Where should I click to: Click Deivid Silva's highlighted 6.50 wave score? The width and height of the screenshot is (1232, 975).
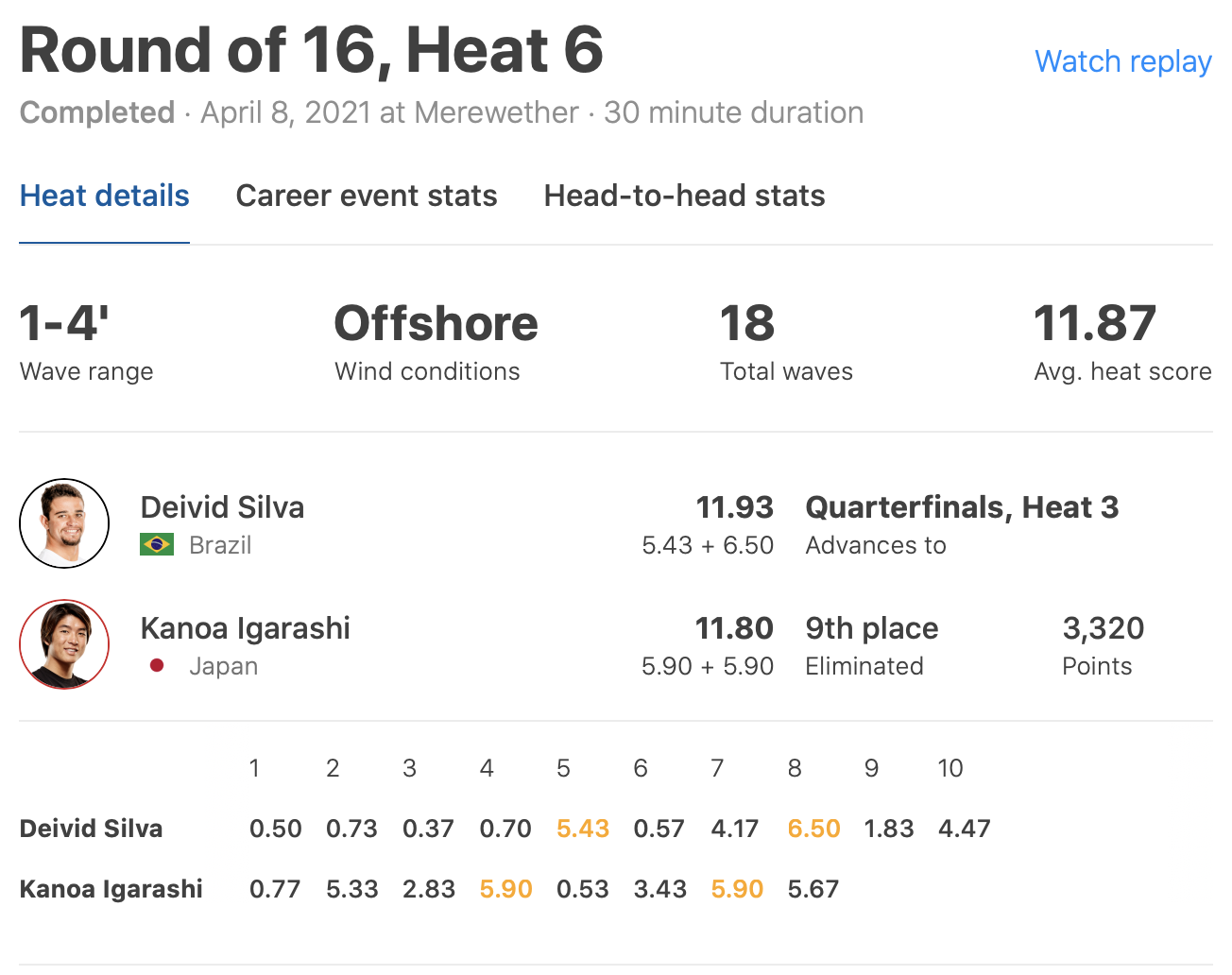click(813, 829)
